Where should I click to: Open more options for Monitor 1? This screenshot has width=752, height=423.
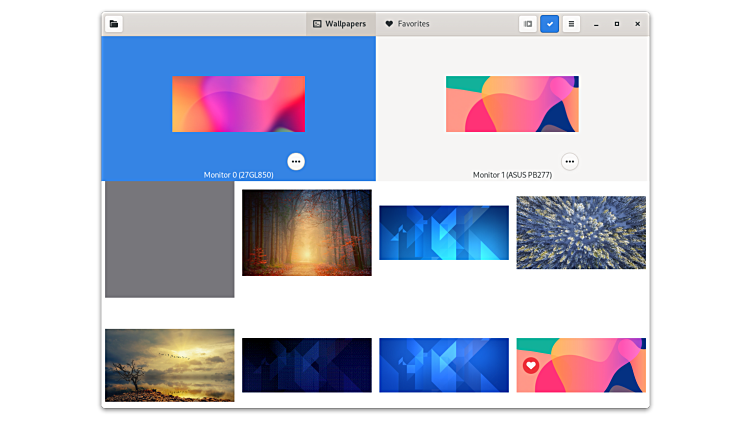(x=569, y=161)
